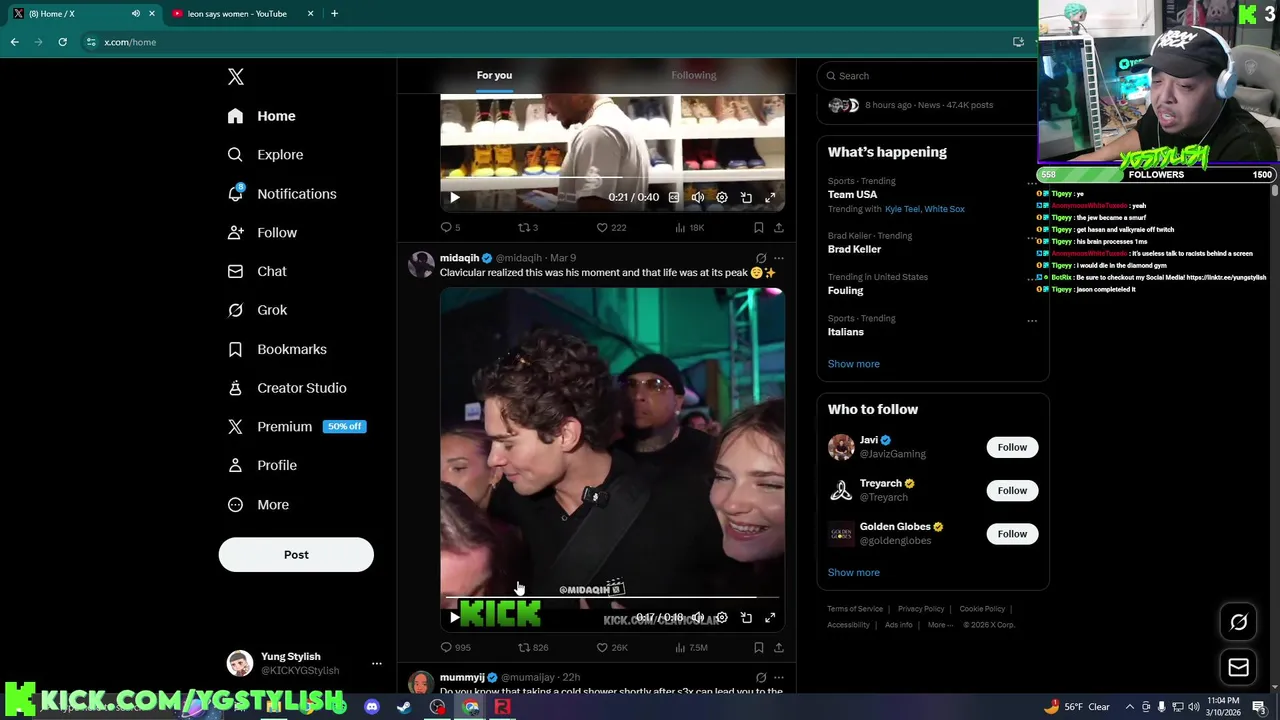Open settings gear on the top video

coord(722,198)
